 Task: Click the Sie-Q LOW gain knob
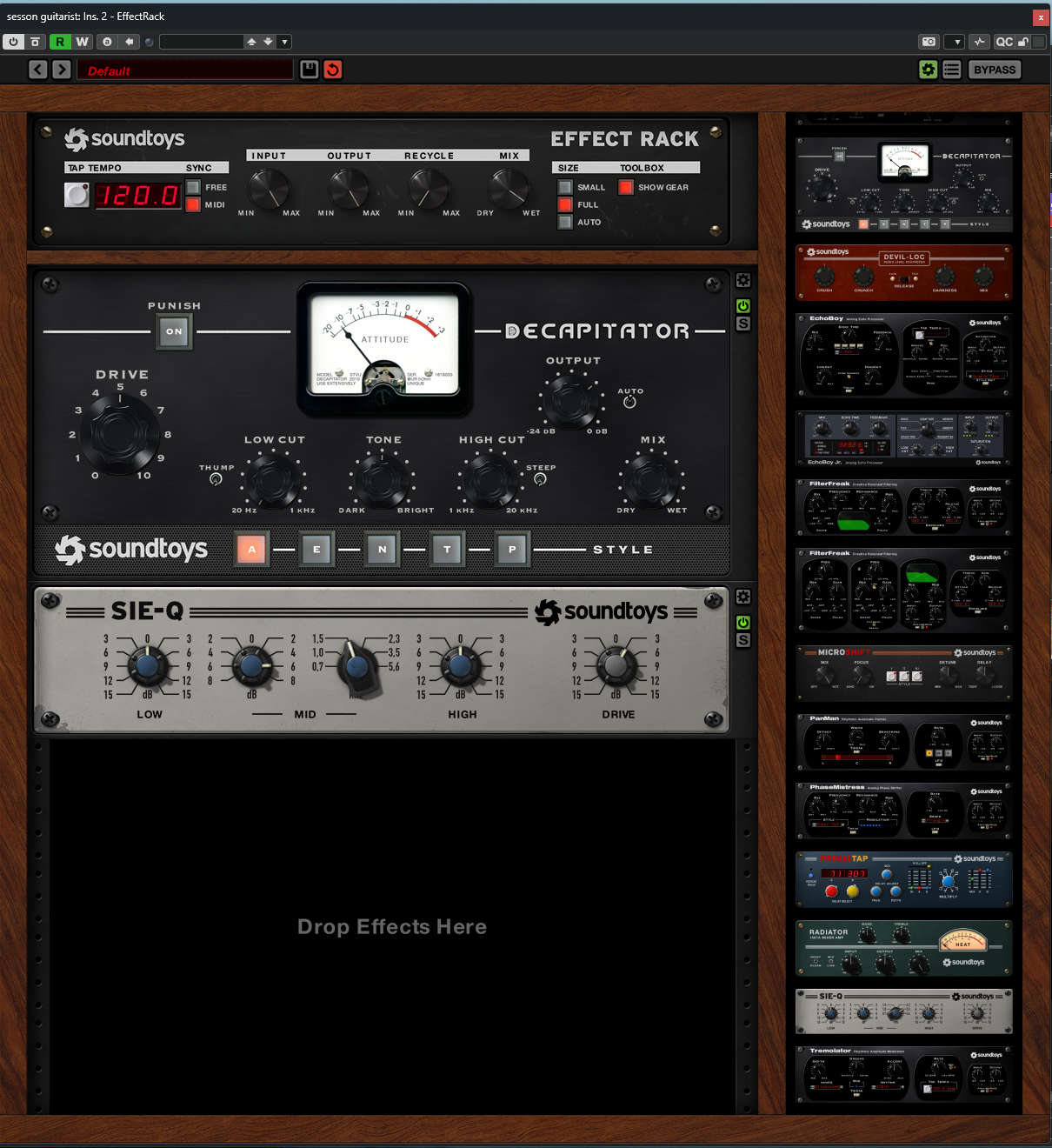[147, 667]
